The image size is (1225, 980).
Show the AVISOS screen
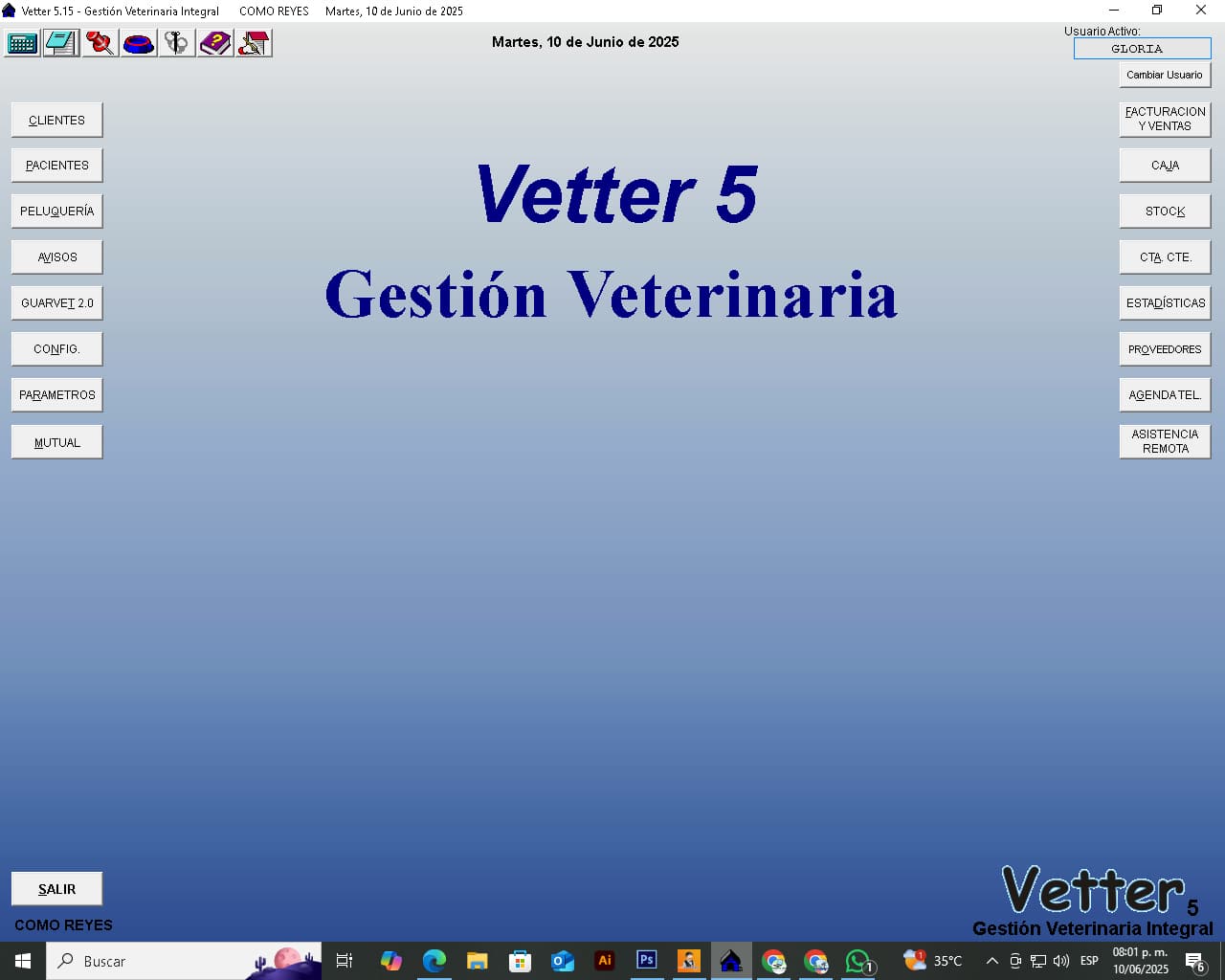pos(56,257)
